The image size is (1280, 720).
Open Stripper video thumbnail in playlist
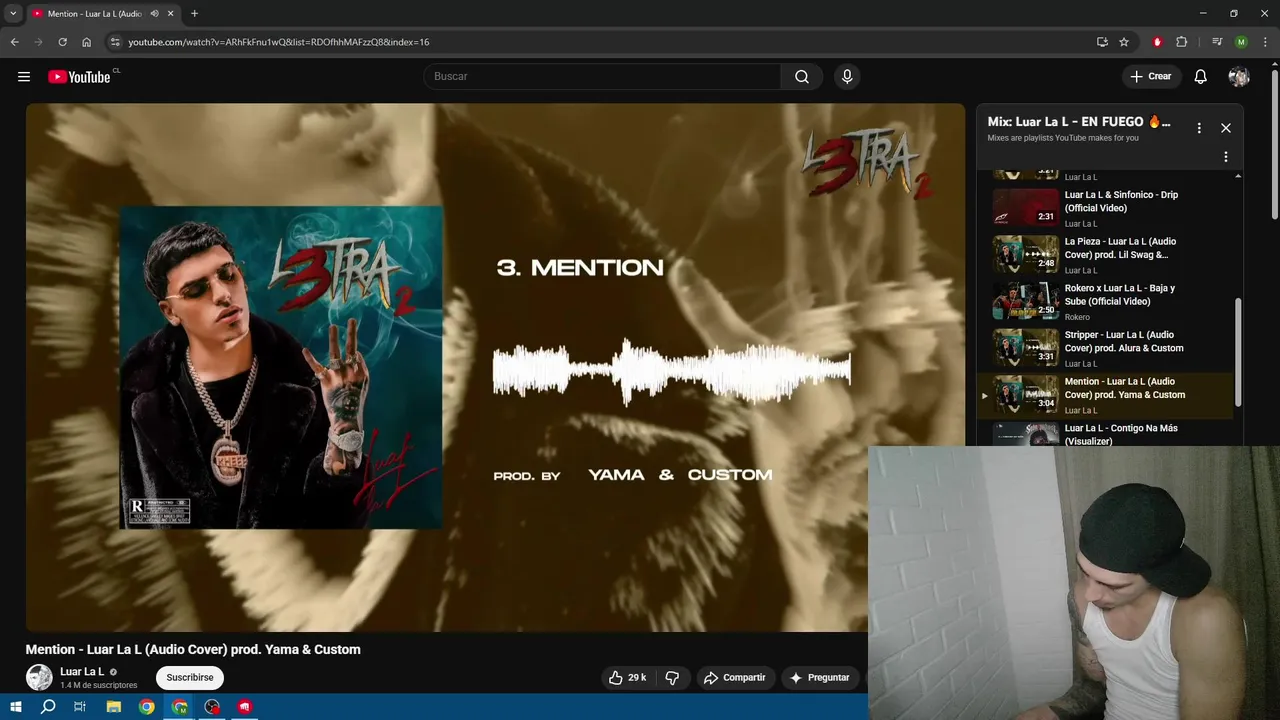point(1025,348)
